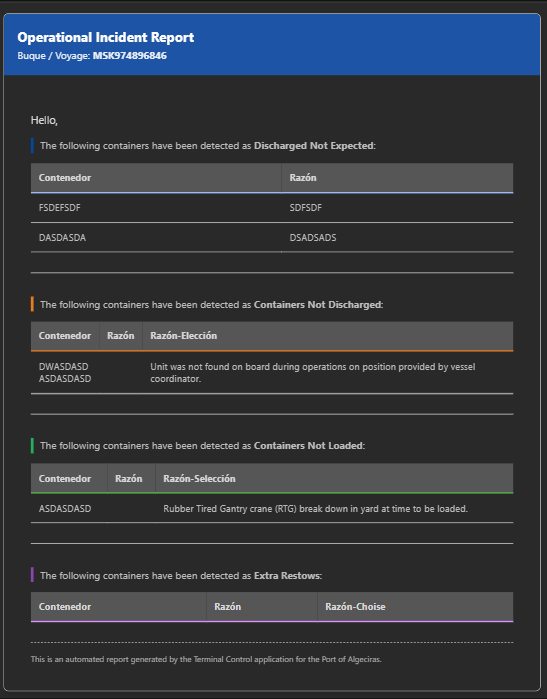Click the Rubber Tired Gantry crane reason text

pos(316,509)
